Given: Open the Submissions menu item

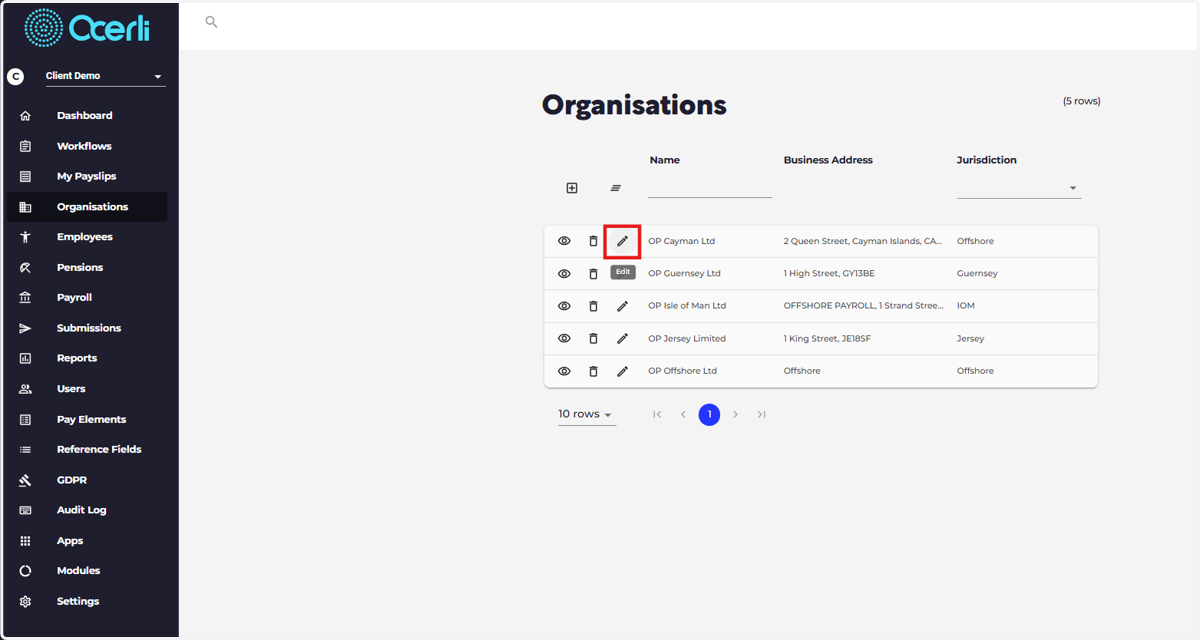Looking at the screenshot, I should 89,328.
